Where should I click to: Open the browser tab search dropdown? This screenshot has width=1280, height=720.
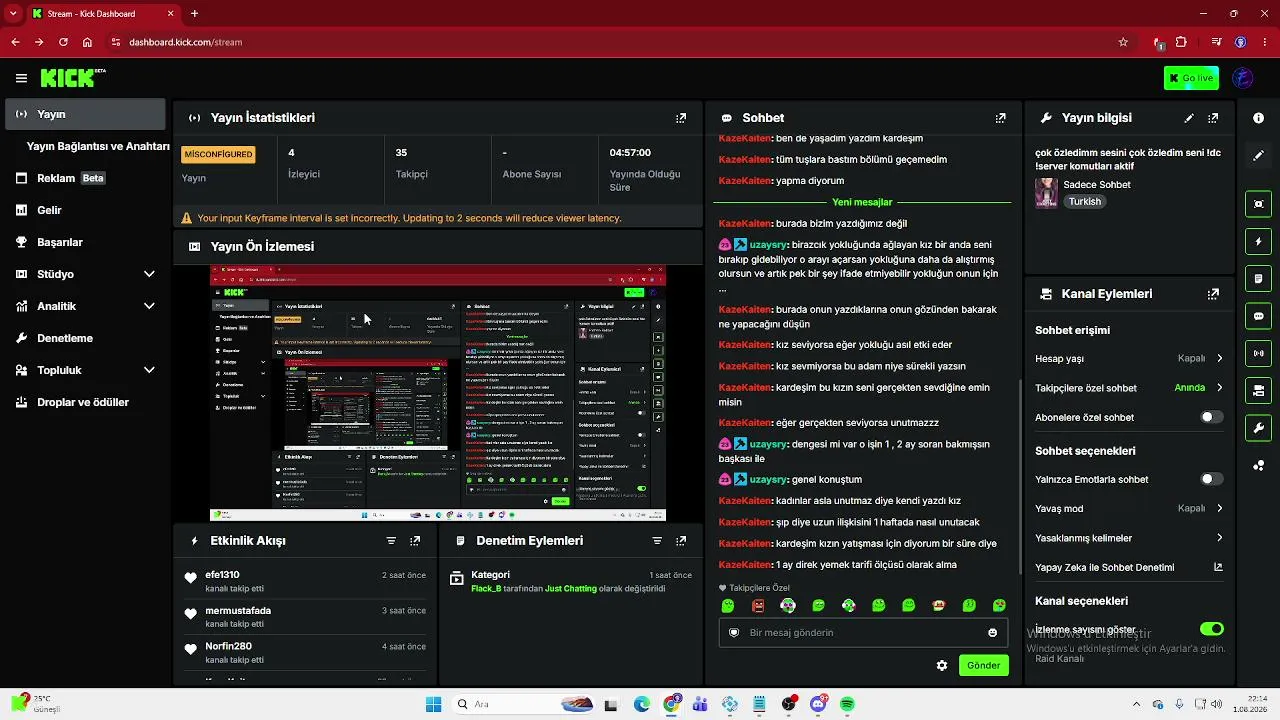click(x=14, y=13)
